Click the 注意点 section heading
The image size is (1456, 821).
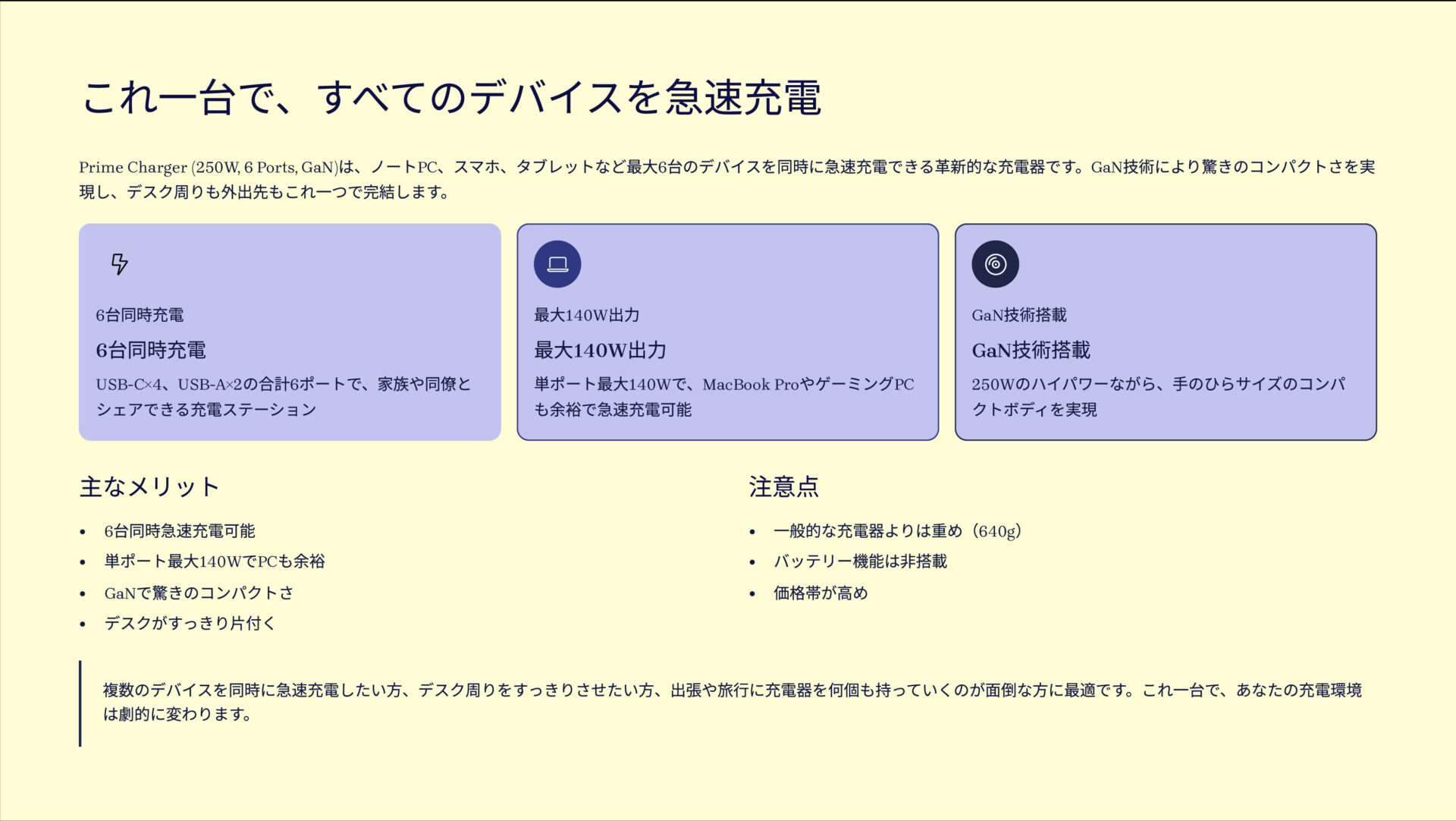(783, 486)
